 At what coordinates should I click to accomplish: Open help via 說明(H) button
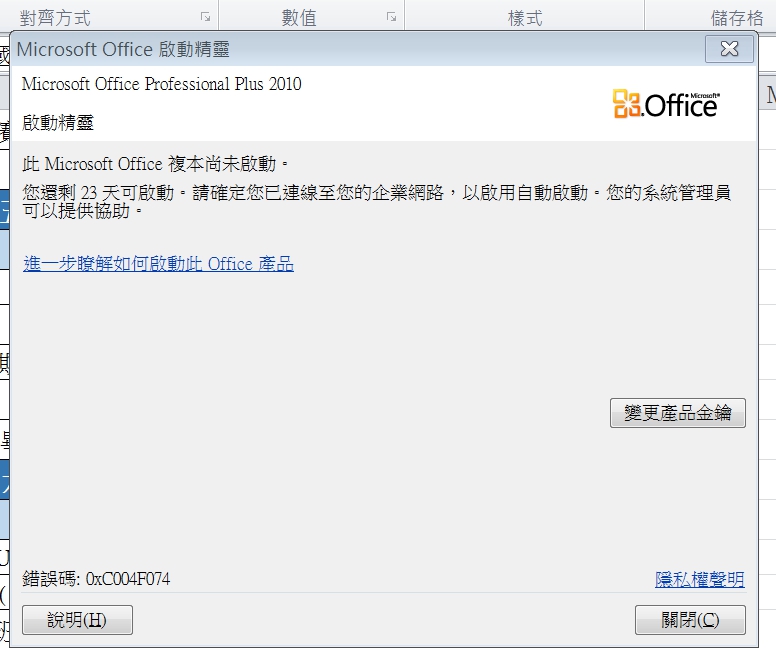coord(77,619)
